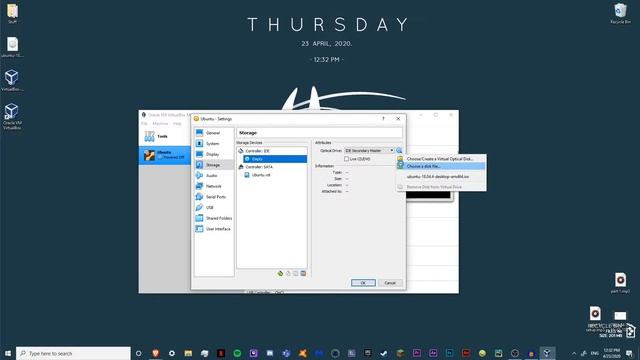Open the Optical Drive dropdown
This screenshot has width=640, height=360.
pyautogui.click(x=369, y=151)
